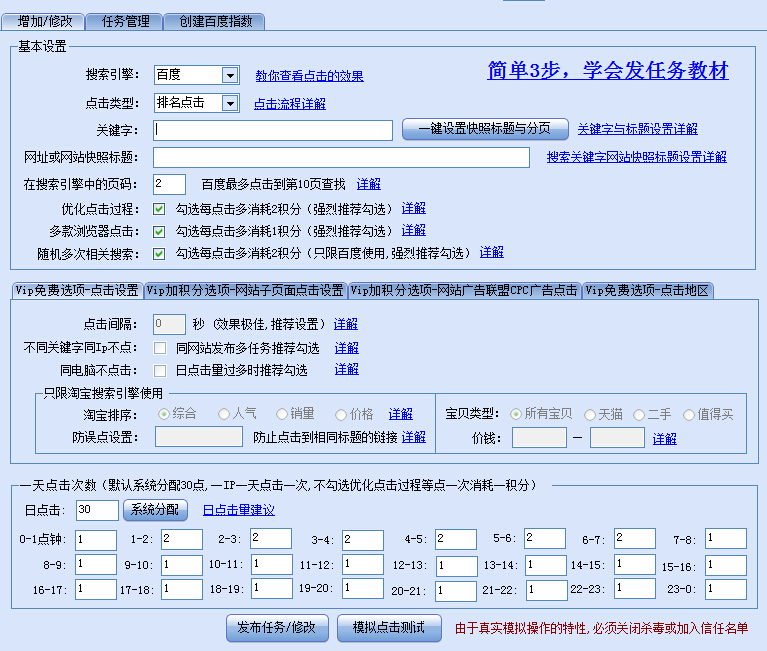Image resolution: width=767 pixels, height=651 pixels.
Task: Click the maximum 价钱 field
Action: (617, 437)
